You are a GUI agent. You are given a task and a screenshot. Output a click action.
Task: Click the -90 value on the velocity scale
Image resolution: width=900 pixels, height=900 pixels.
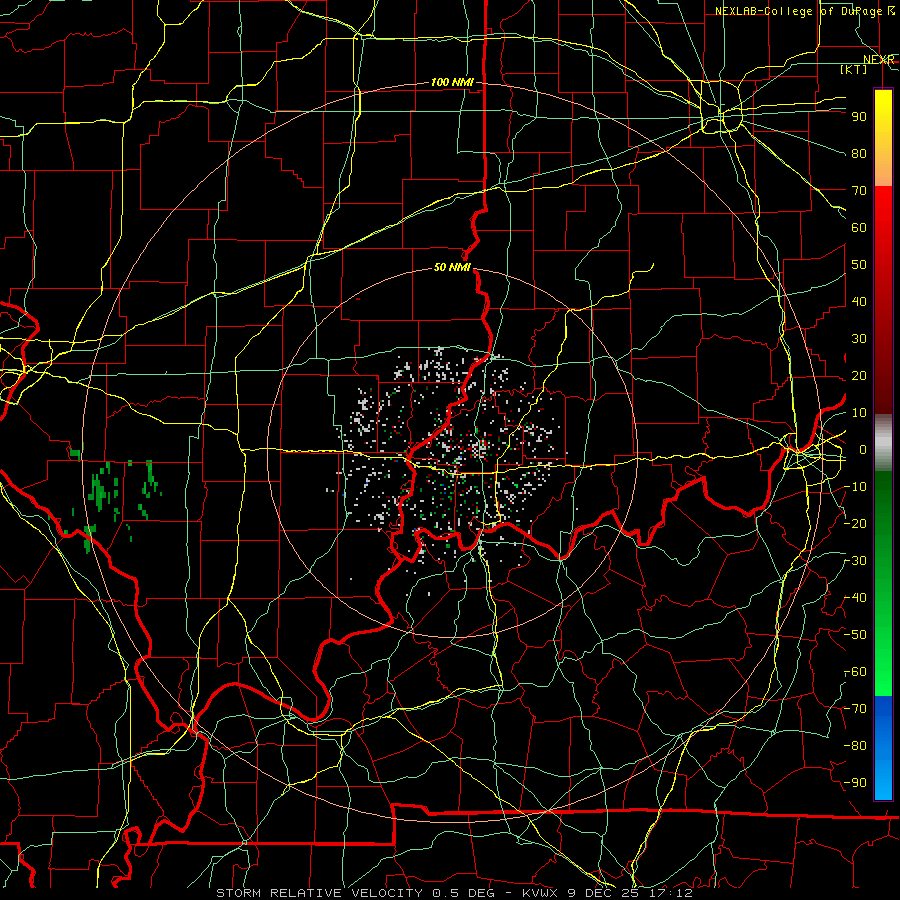[856, 783]
